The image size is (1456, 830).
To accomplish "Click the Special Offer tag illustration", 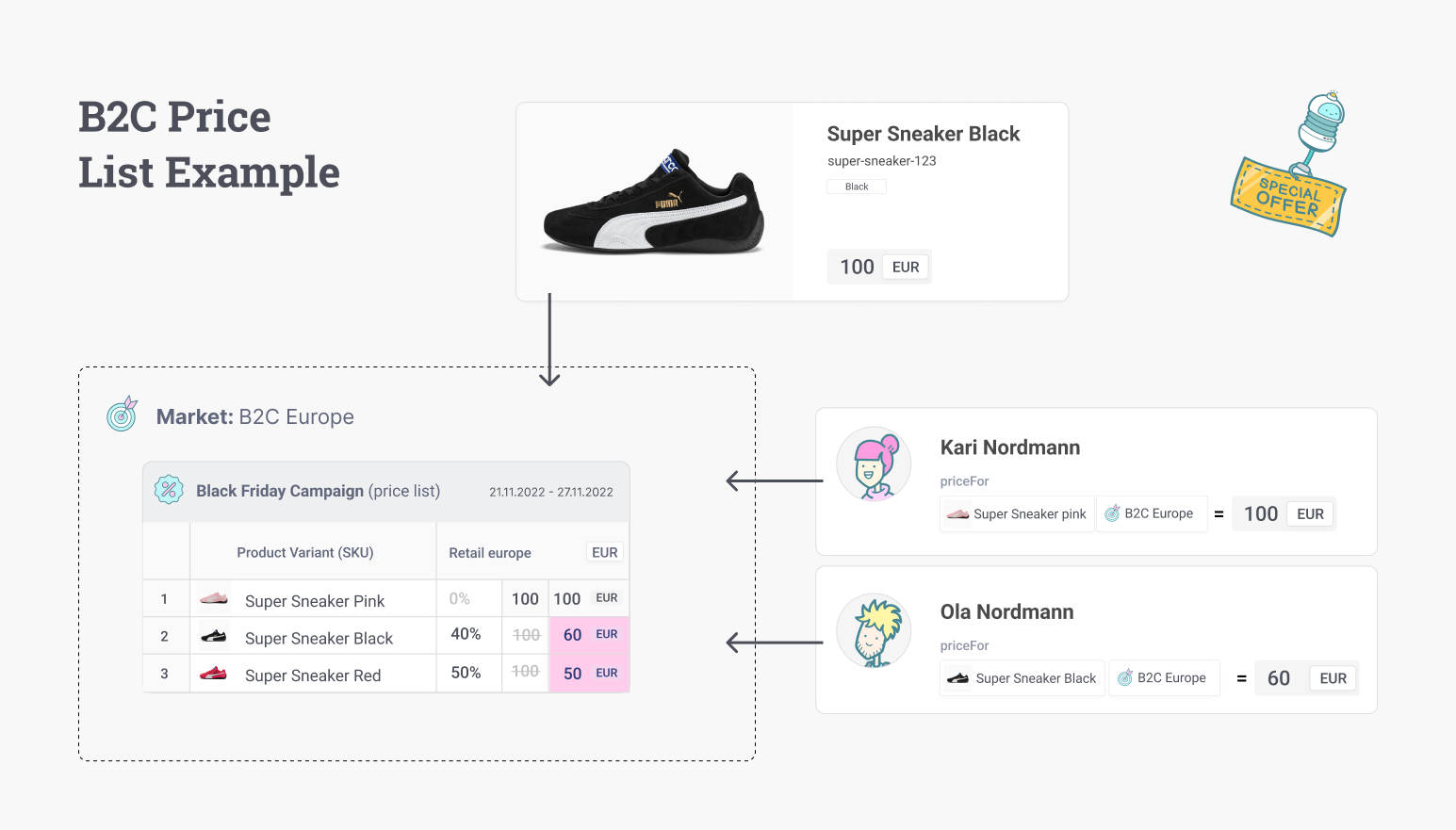I will [1291, 164].
